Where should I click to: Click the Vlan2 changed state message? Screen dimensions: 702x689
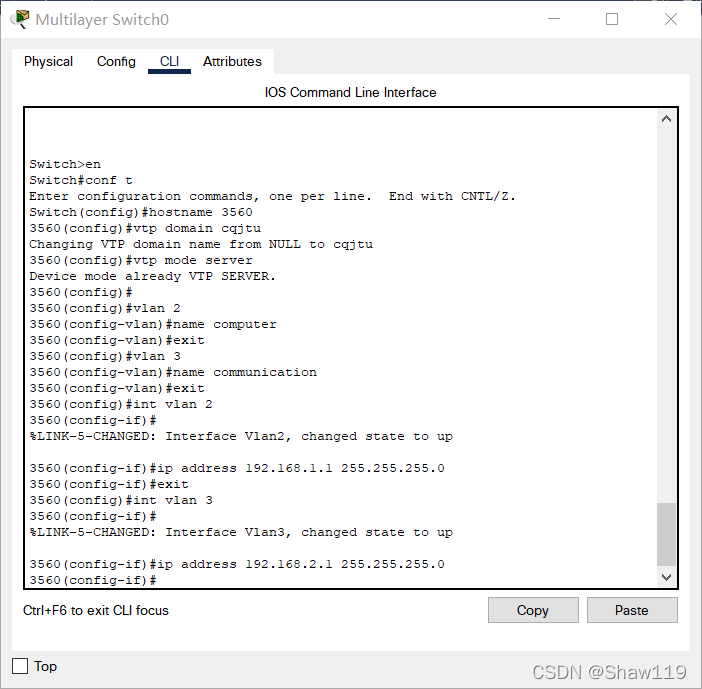coord(241,437)
